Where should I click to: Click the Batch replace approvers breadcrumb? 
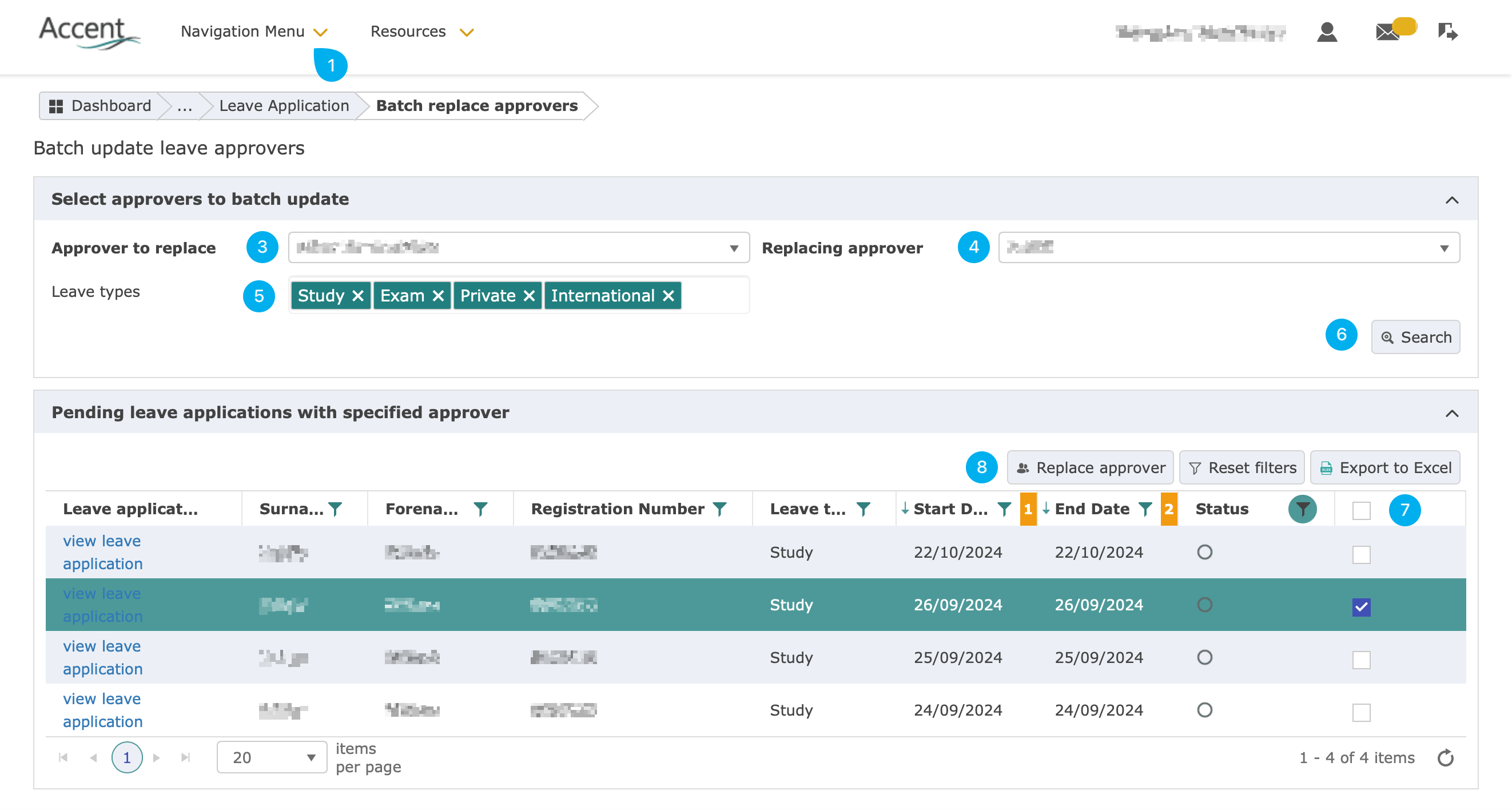pos(476,106)
